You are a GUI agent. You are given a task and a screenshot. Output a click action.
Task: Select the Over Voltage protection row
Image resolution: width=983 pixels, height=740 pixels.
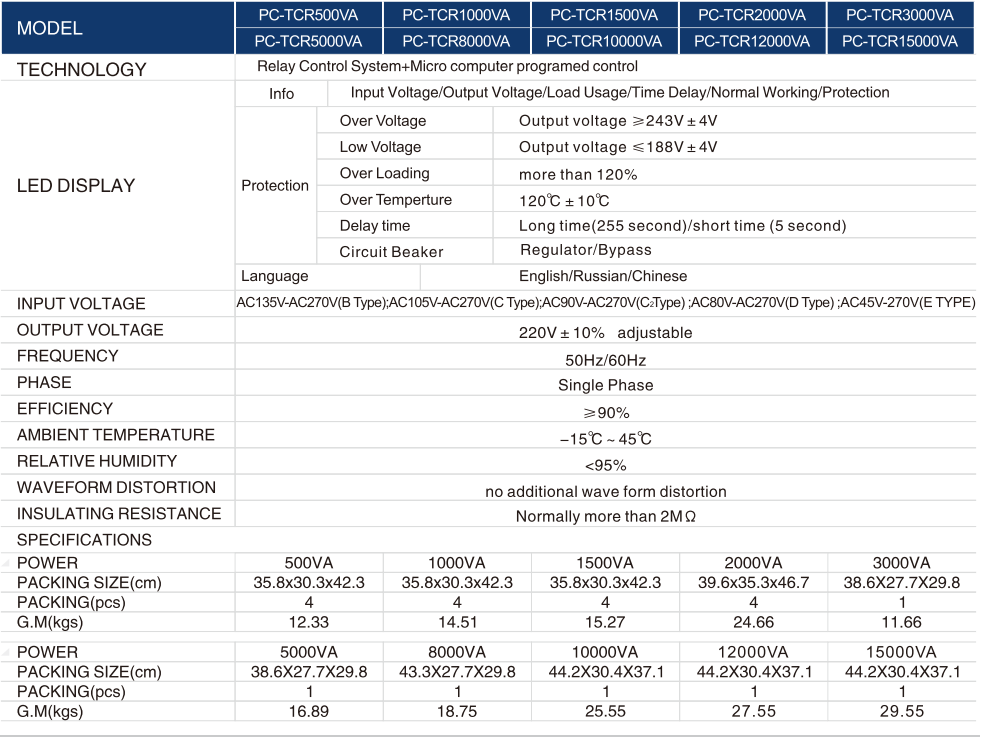(x=383, y=121)
